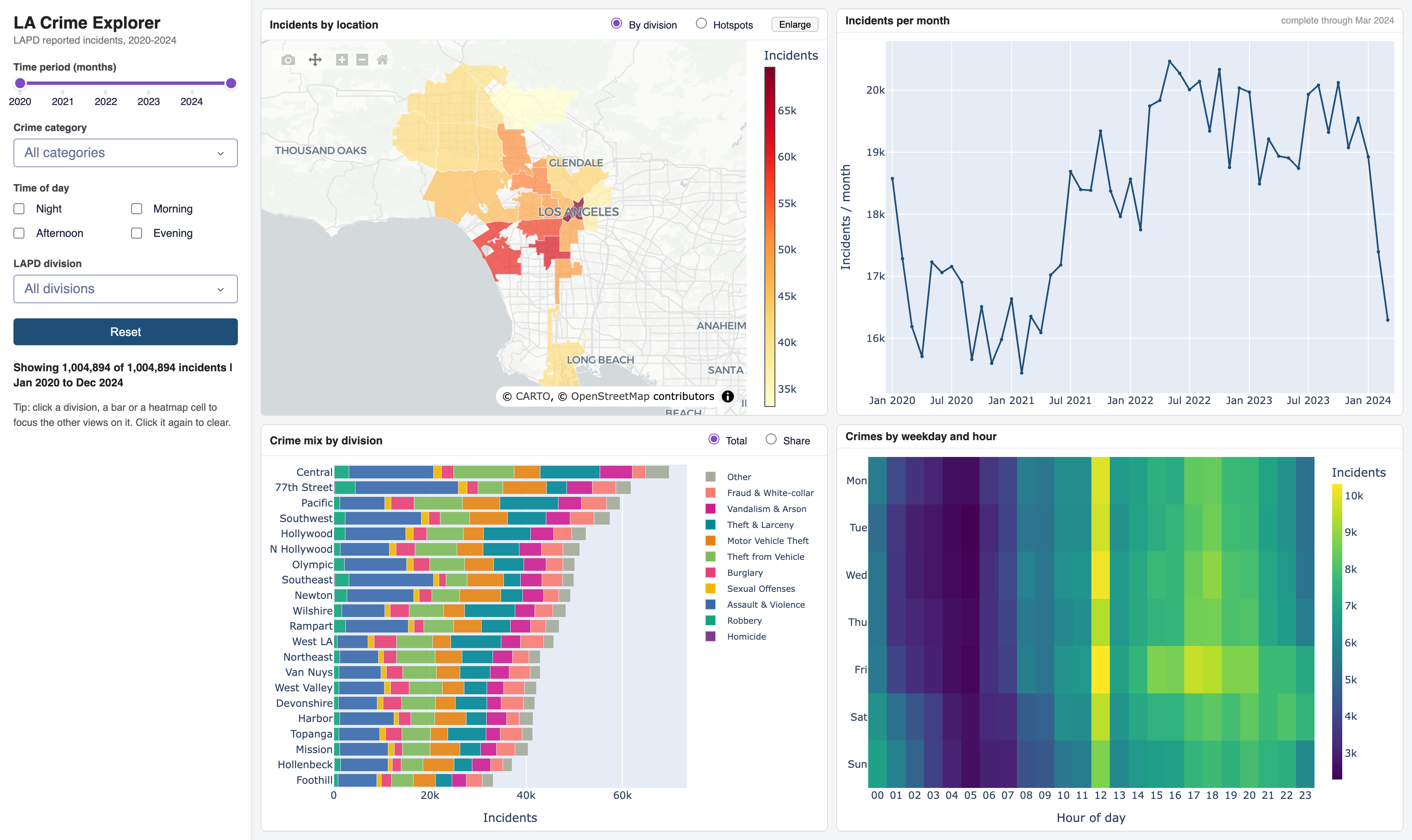Screen dimensions: 1412x840
Task: Select the map pan tool icon
Action: coord(315,60)
